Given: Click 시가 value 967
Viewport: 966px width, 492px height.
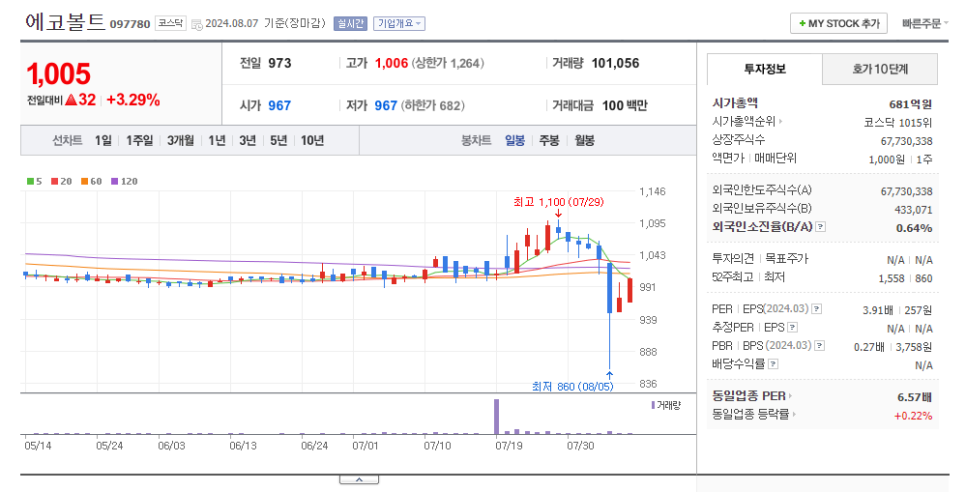Looking at the screenshot, I should pos(279,105).
